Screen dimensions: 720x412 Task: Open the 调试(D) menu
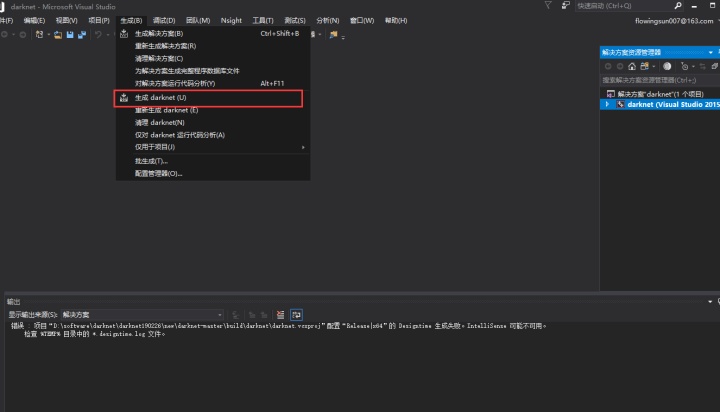coord(164,20)
